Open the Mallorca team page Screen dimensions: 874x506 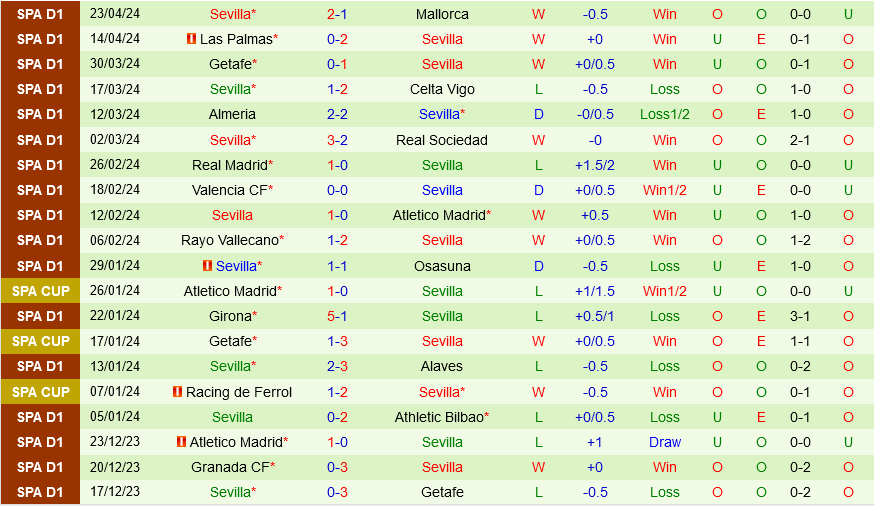[442, 14]
